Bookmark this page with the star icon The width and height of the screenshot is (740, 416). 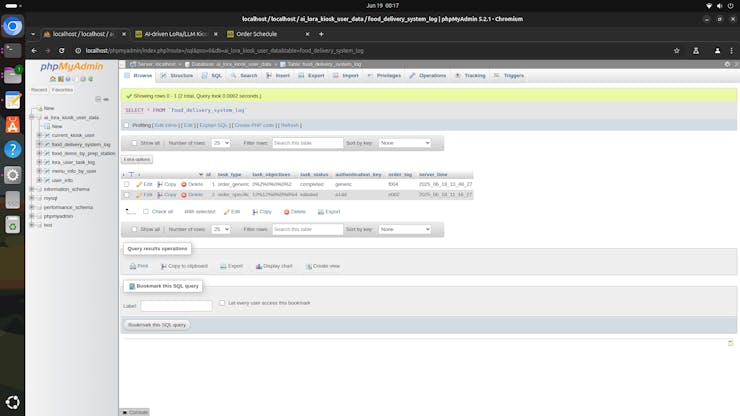(x=677, y=51)
